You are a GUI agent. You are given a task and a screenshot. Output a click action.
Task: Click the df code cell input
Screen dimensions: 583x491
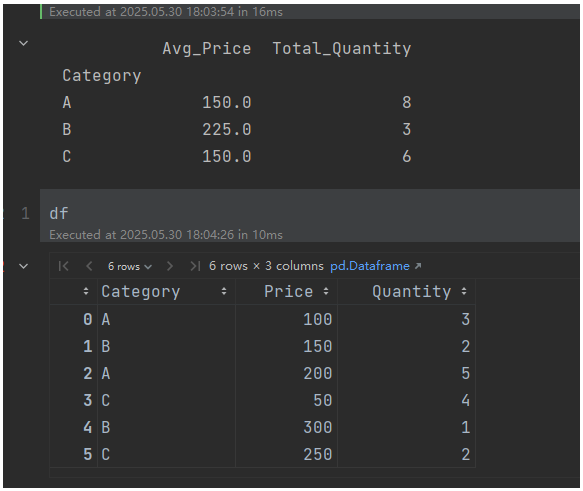coord(309,213)
